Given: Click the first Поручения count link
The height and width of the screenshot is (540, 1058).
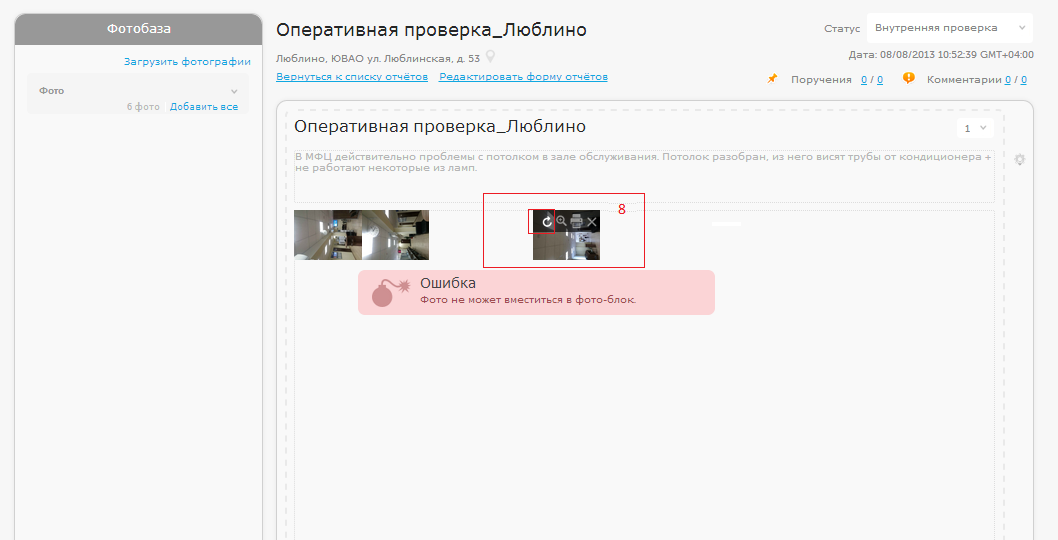Looking at the screenshot, I should coord(864,80).
